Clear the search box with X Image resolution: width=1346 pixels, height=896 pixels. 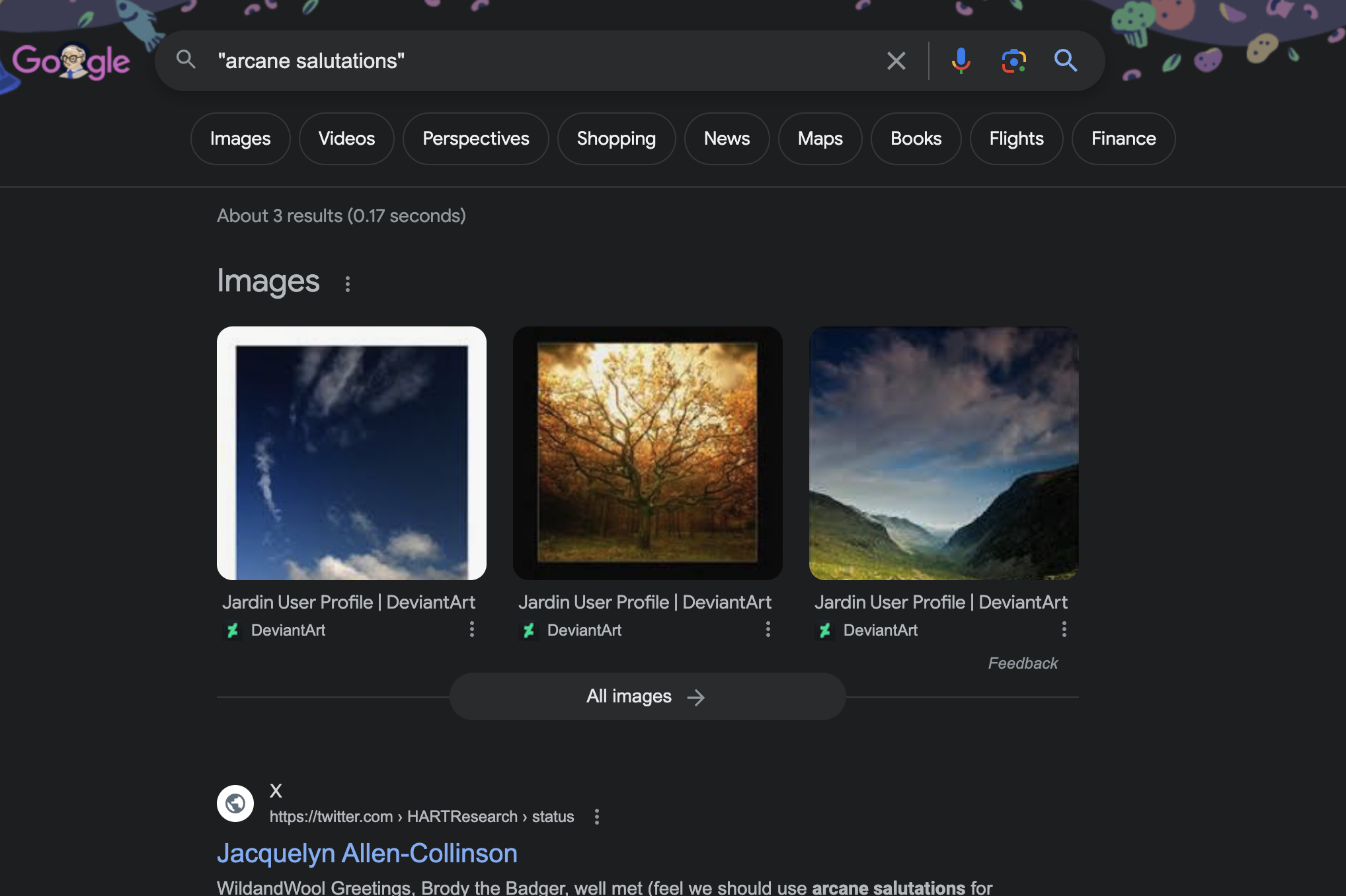[896, 61]
